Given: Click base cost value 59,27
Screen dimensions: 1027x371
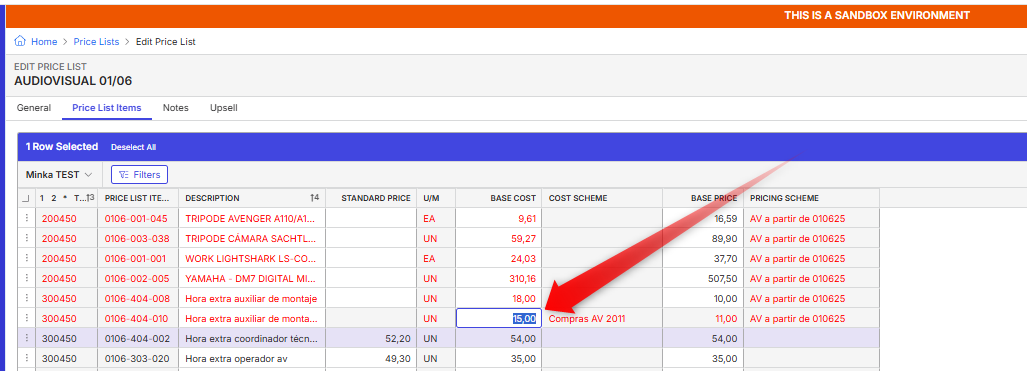Looking at the screenshot, I should click(x=524, y=238).
